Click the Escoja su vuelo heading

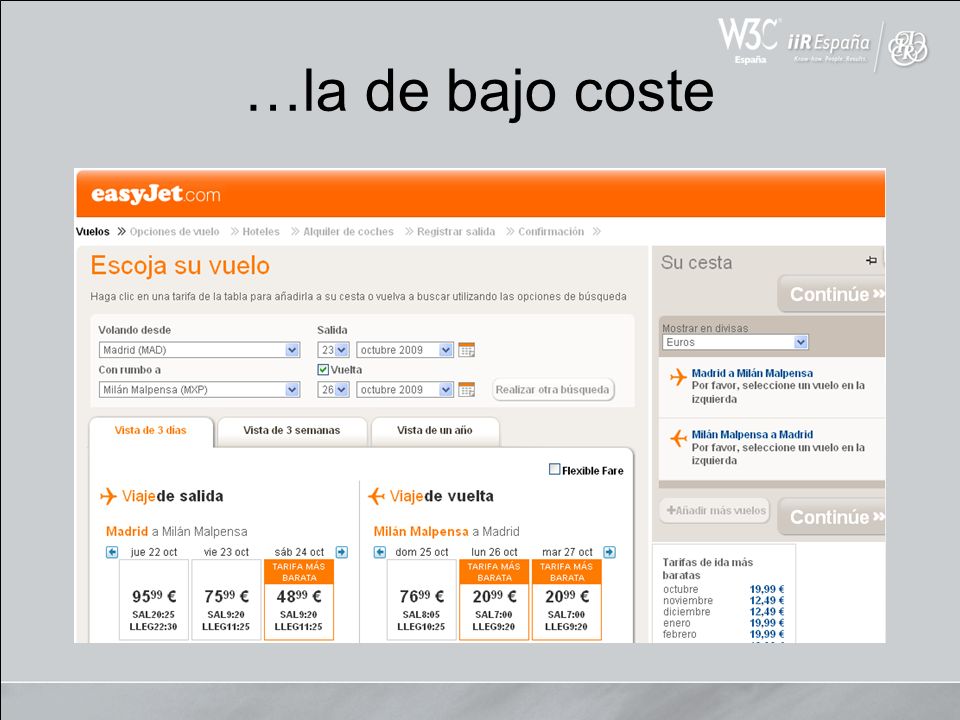(180, 266)
